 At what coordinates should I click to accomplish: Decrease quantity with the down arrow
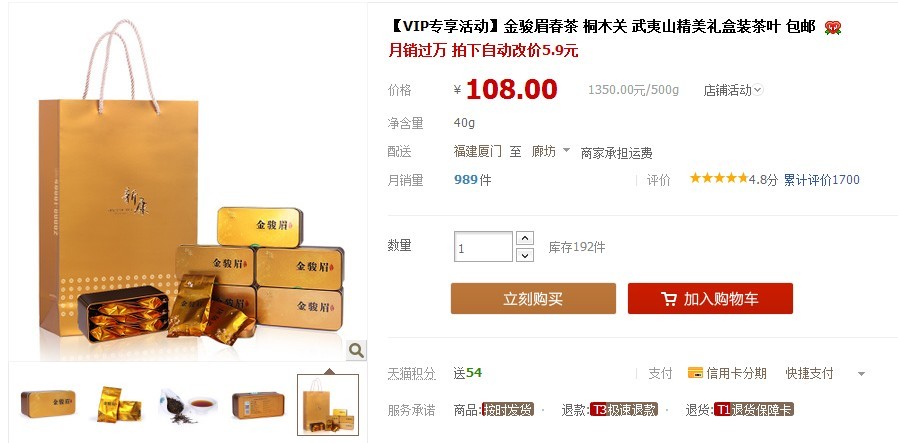point(525,255)
